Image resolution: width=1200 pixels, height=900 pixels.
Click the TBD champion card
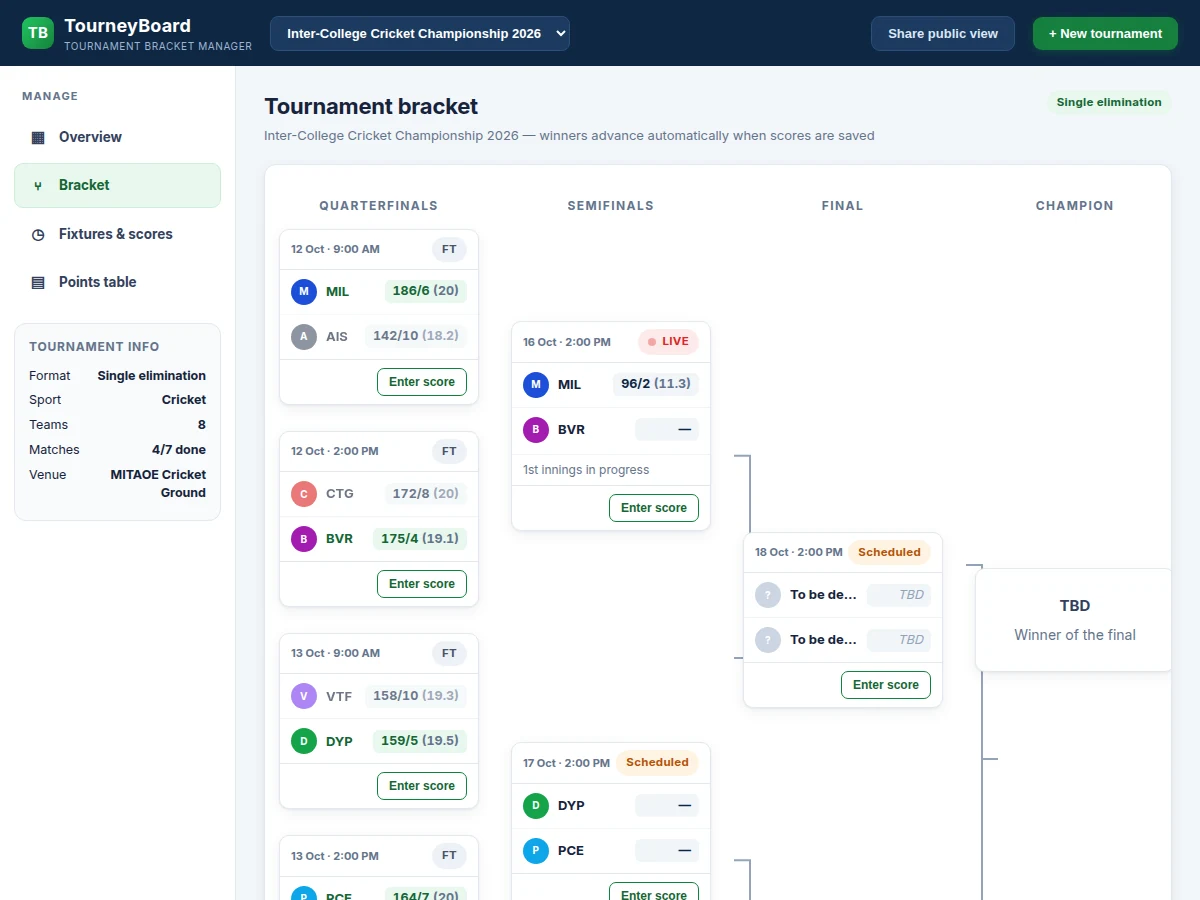(x=1074, y=620)
